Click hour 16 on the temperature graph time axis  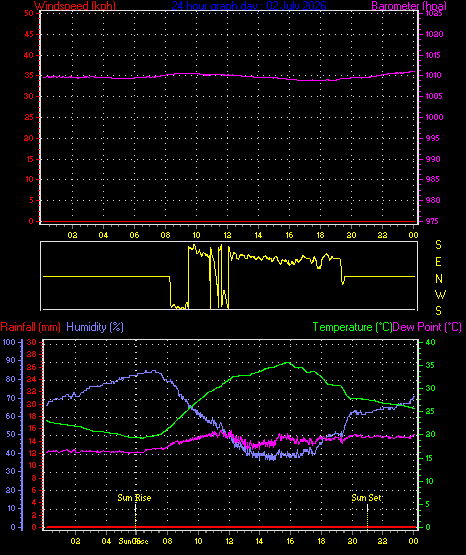(290, 541)
